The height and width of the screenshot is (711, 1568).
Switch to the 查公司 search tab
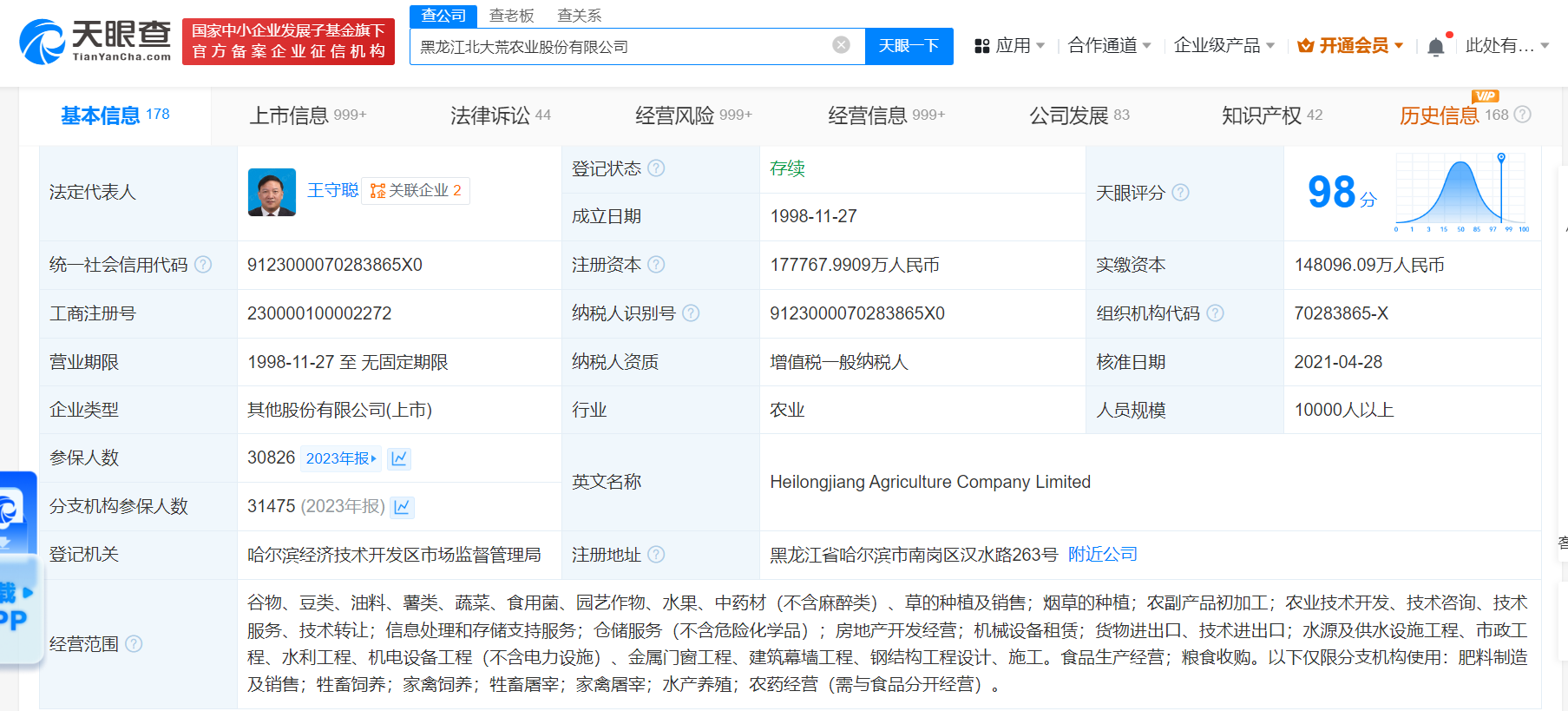443,16
